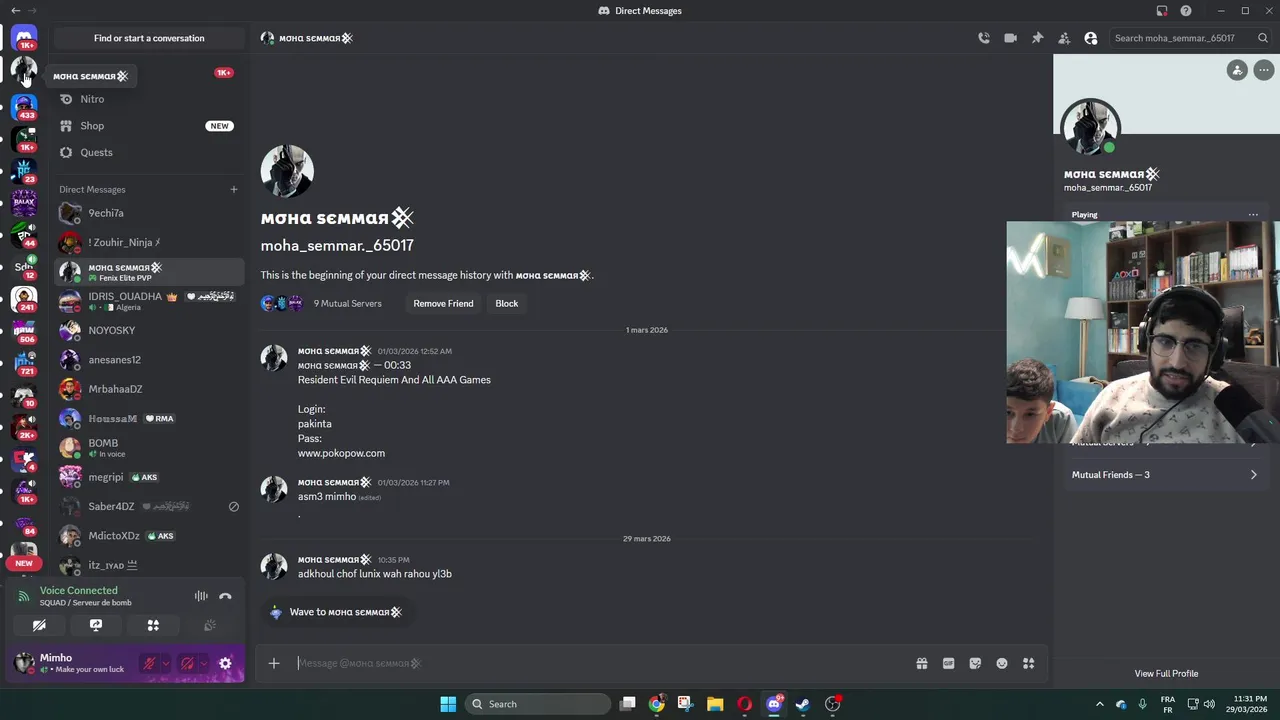Open DM with 9echi7a
The height and width of the screenshot is (720, 1280).
click(149, 213)
